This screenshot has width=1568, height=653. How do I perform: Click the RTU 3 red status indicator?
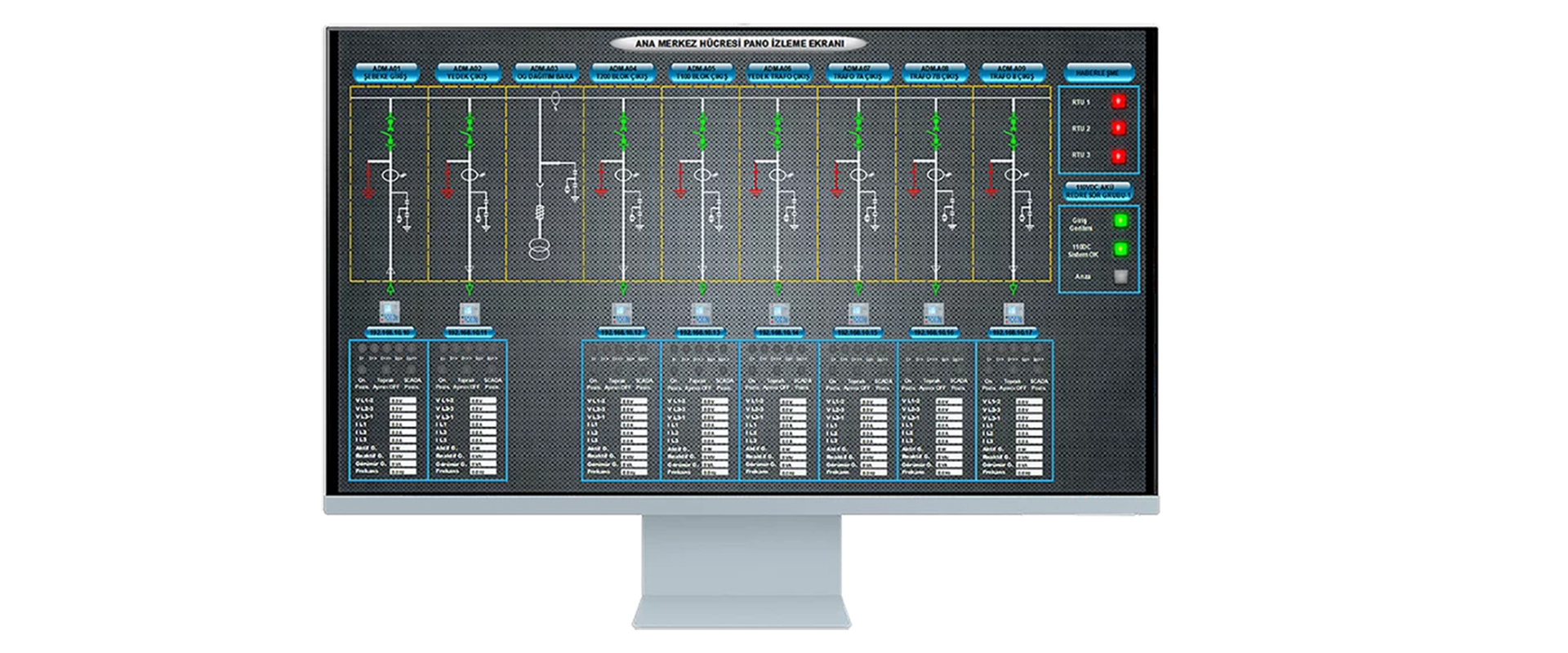pos(1119,156)
